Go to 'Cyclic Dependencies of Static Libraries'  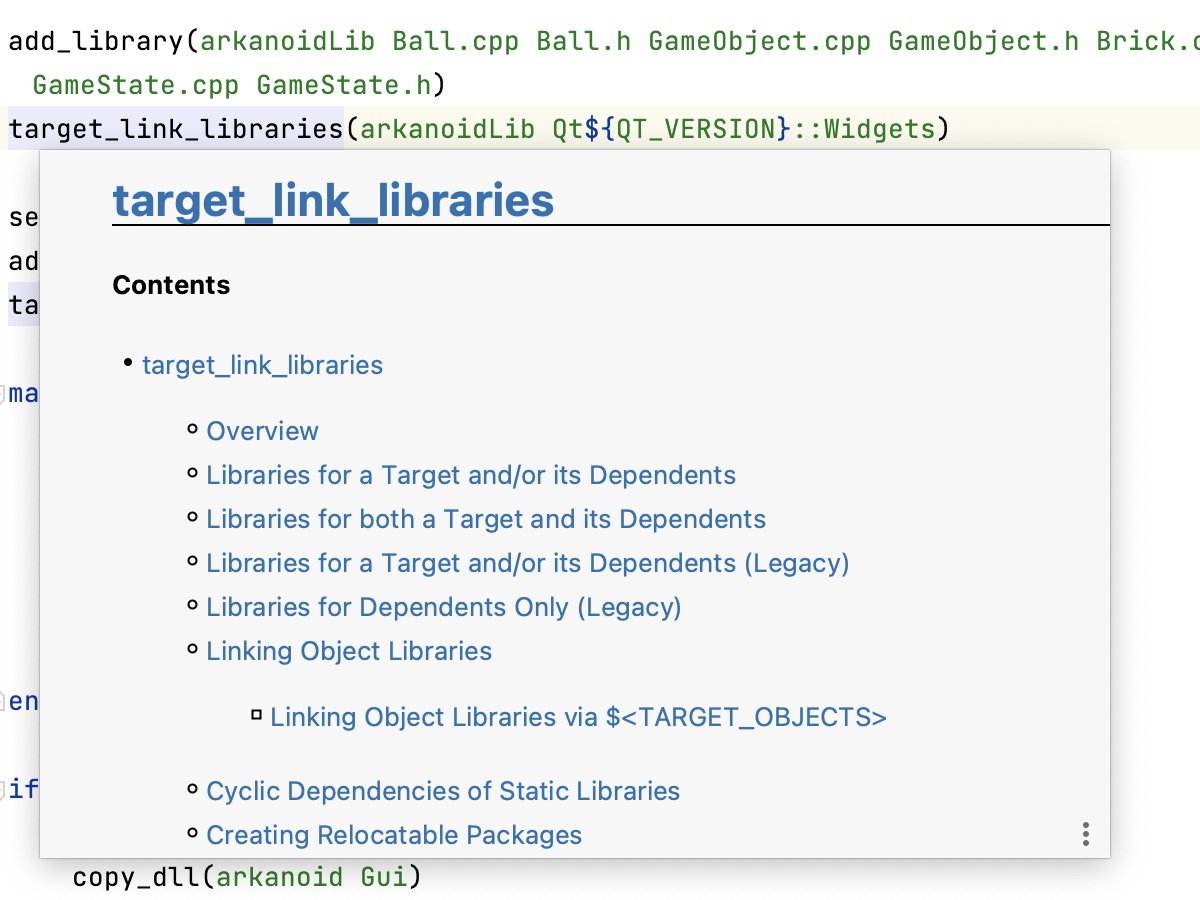coord(443,791)
